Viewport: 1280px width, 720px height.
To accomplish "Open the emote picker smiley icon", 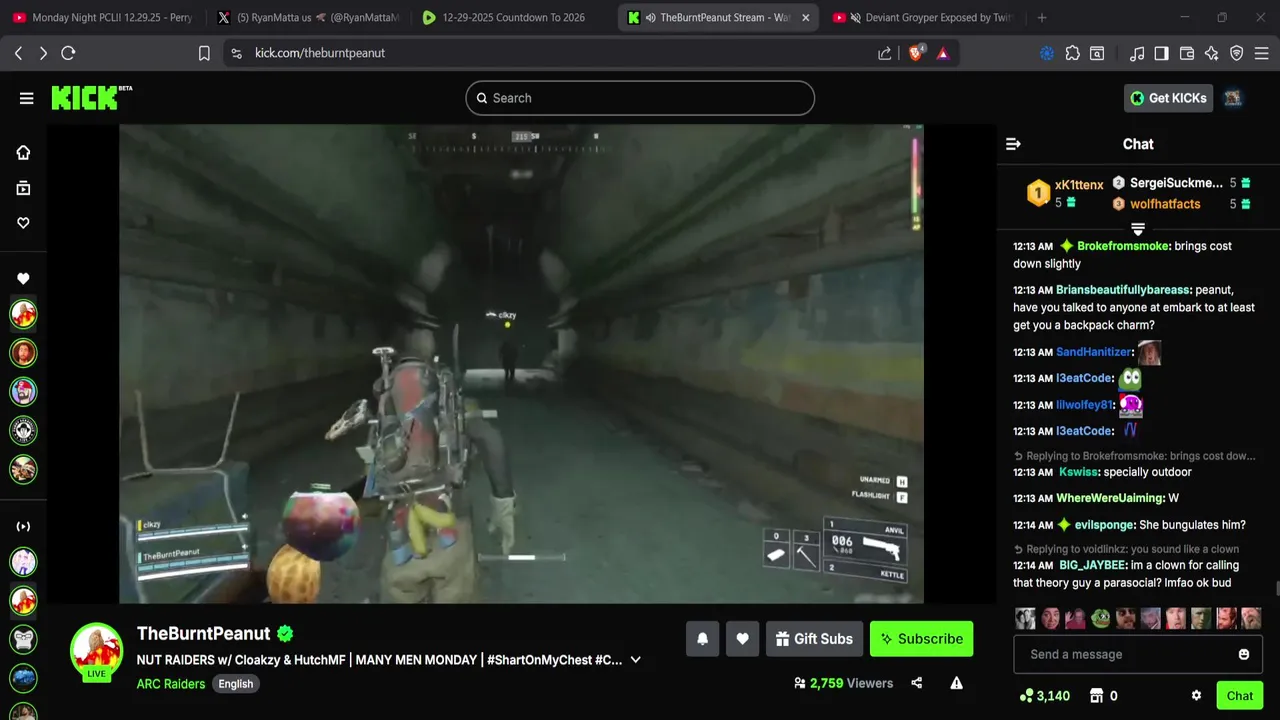I will point(1244,654).
